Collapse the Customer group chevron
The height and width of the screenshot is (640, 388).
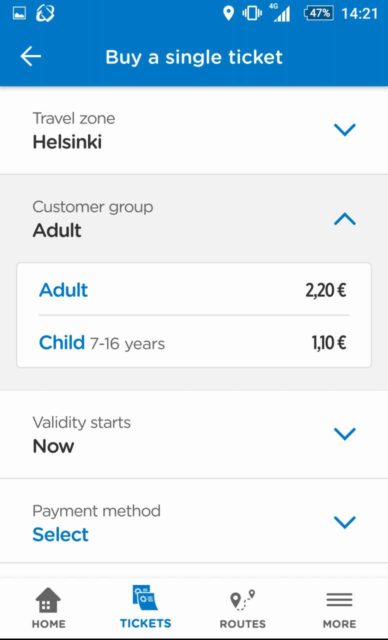(x=345, y=219)
